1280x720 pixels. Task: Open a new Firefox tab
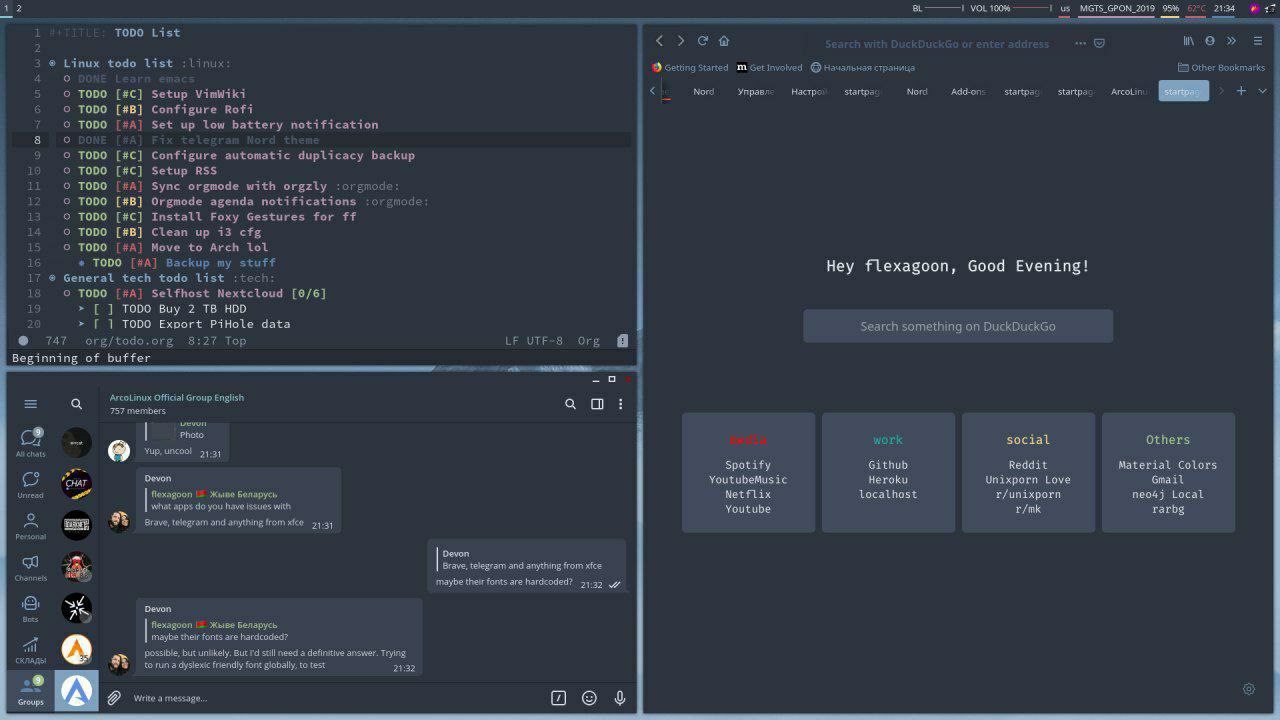pyautogui.click(x=1241, y=91)
